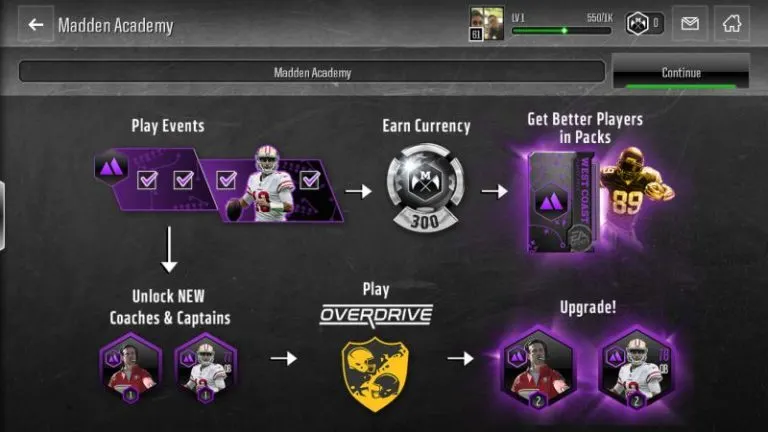Click the first checked event checkbox

pyautogui.click(x=147, y=180)
